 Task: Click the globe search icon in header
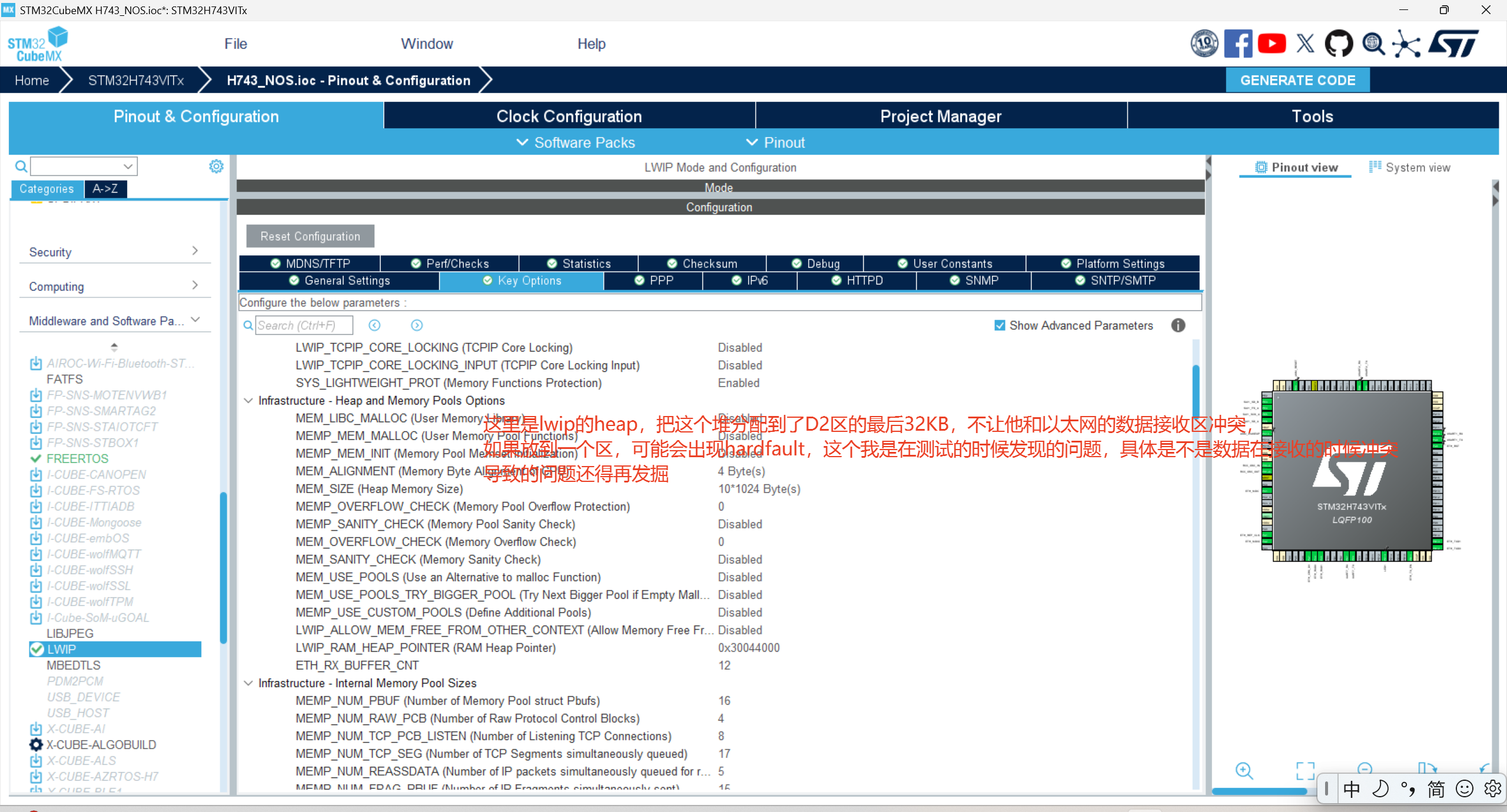[1373, 44]
